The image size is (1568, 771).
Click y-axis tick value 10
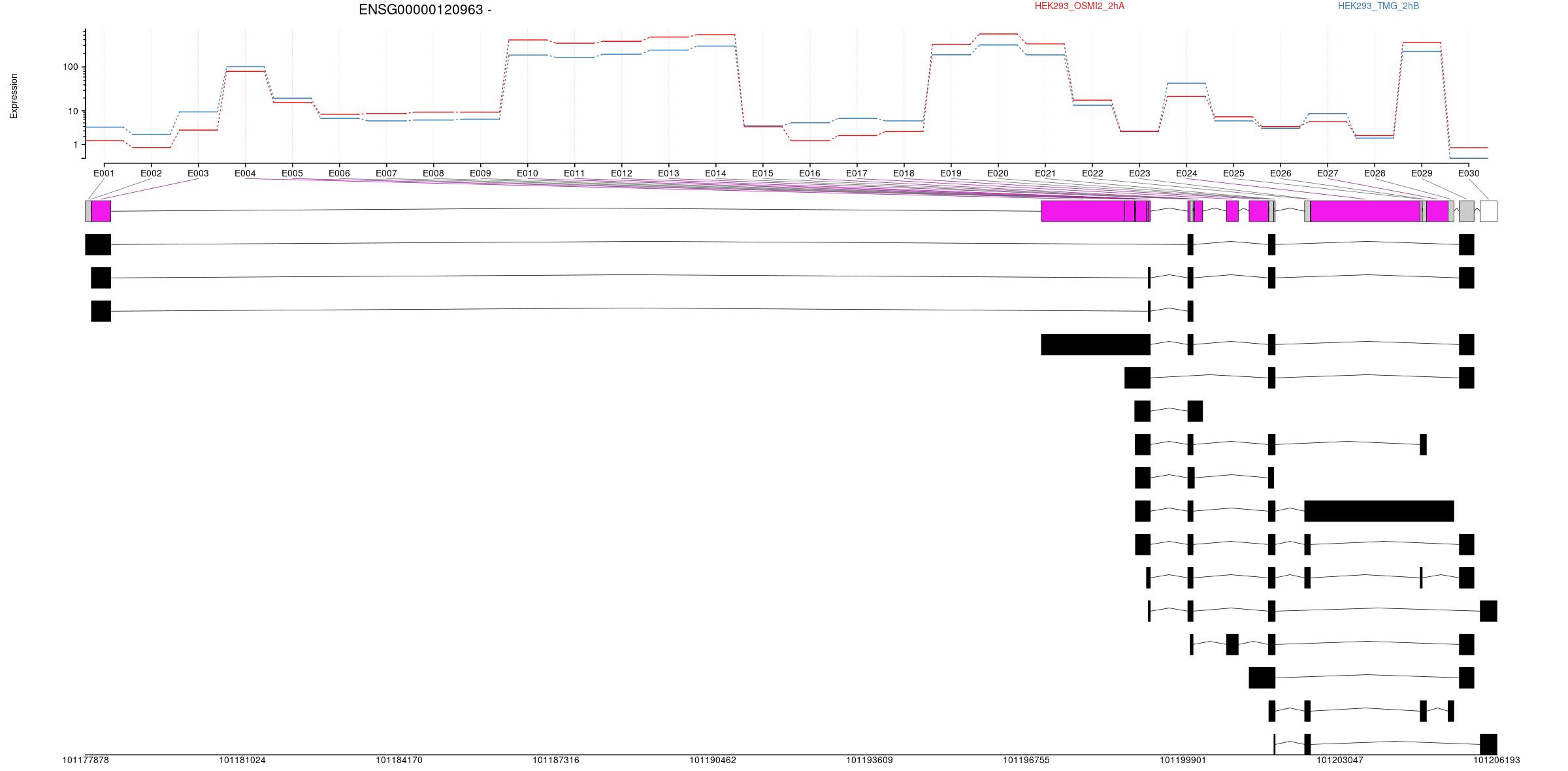pos(73,111)
